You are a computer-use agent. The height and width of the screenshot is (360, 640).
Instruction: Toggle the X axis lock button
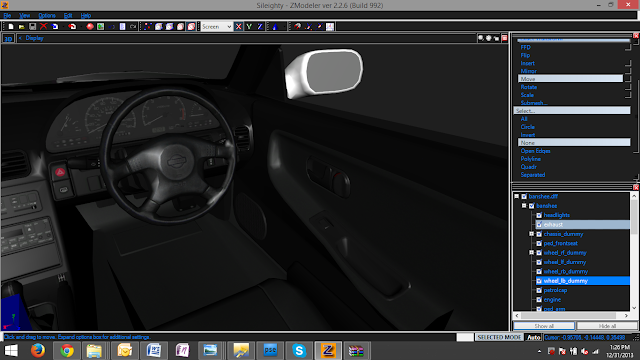tap(238, 27)
